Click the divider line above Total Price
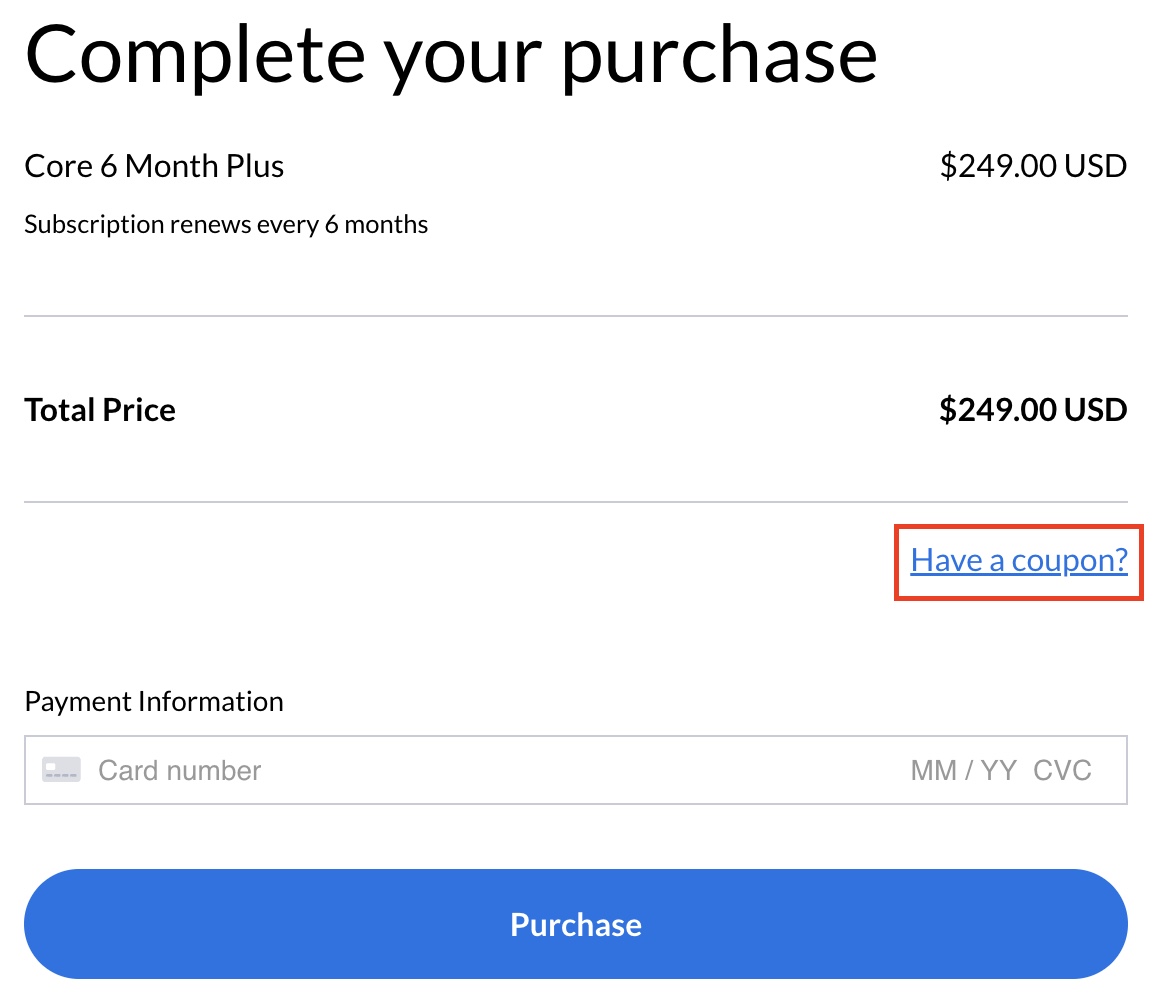This screenshot has height=1002, width=1172. pos(576,316)
